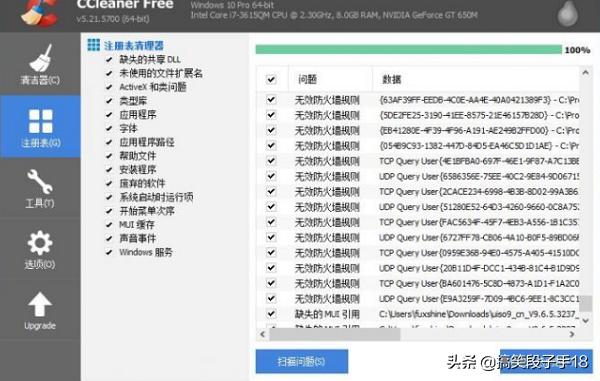The height and width of the screenshot is (381, 600).
Task: Click the 注册表清理器 heading text
Action: [134, 46]
